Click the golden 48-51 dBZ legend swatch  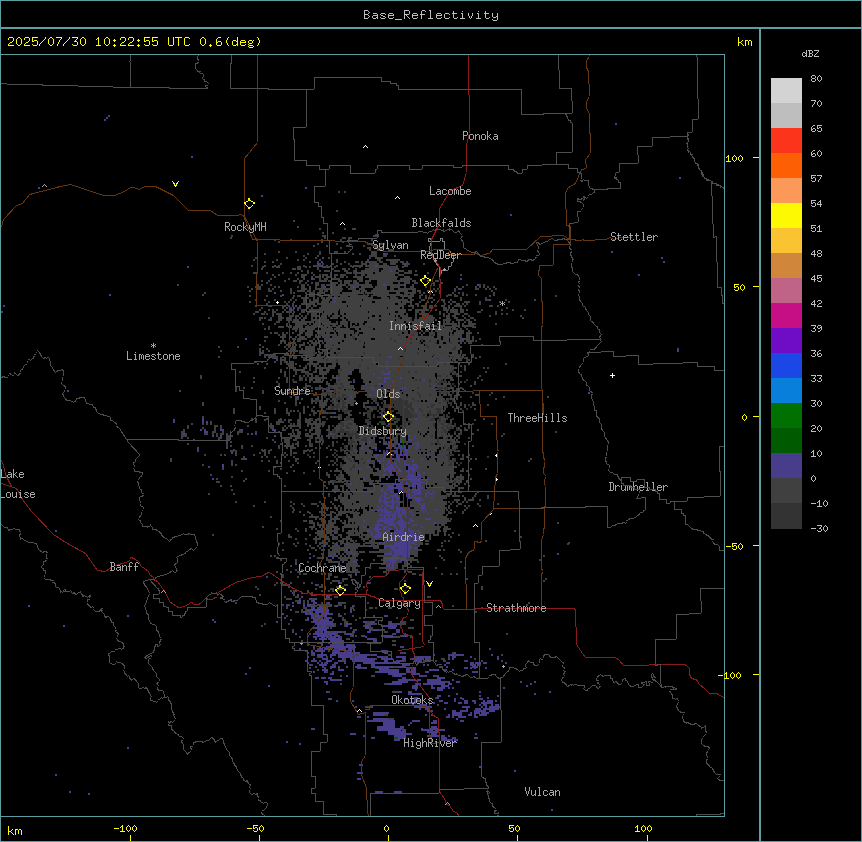tap(786, 241)
